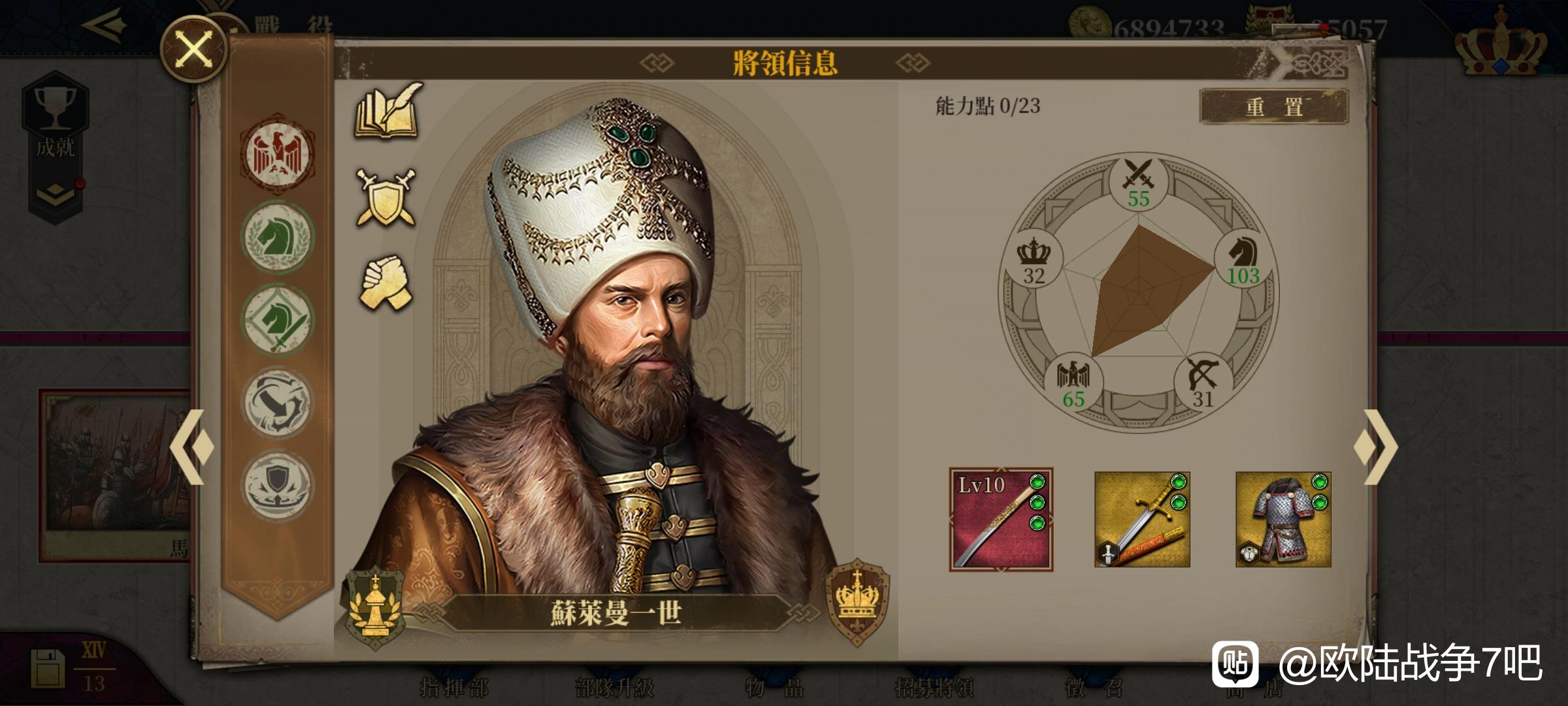Click the archery bow stat showing 31
Image resolution: width=1568 pixels, height=706 pixels.
pyautogui.click(x=1203, y=384)
